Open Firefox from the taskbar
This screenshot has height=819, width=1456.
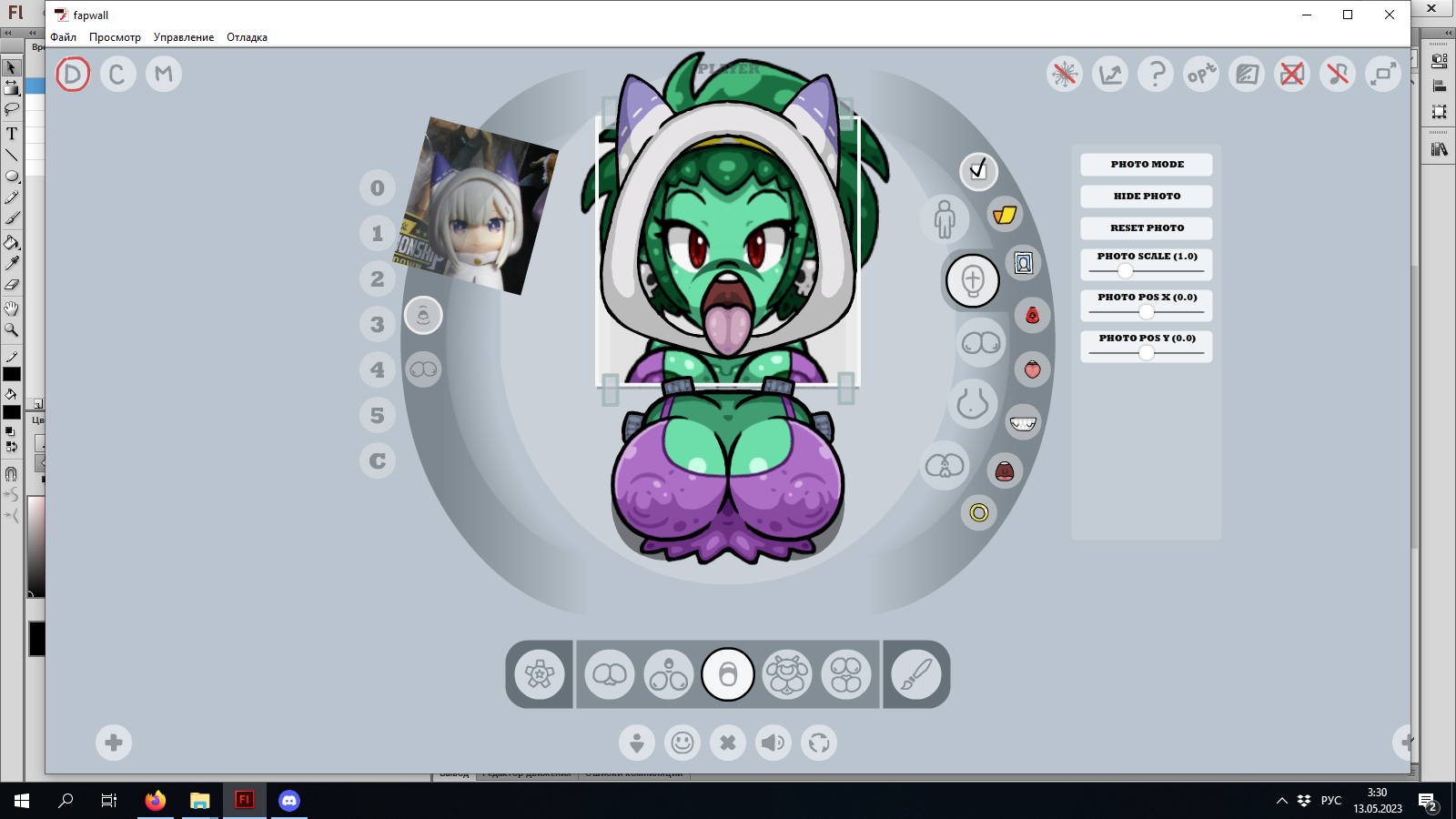pos(156,801)
